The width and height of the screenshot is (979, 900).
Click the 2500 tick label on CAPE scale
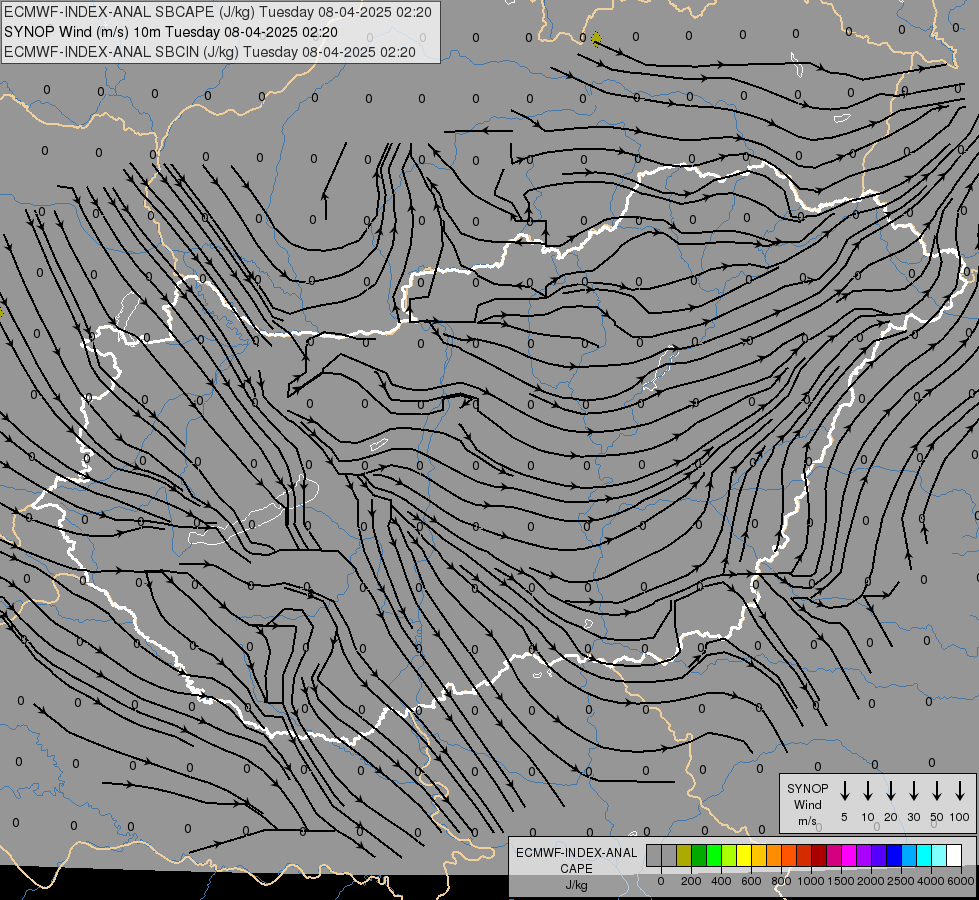click(x=901, y=881)
